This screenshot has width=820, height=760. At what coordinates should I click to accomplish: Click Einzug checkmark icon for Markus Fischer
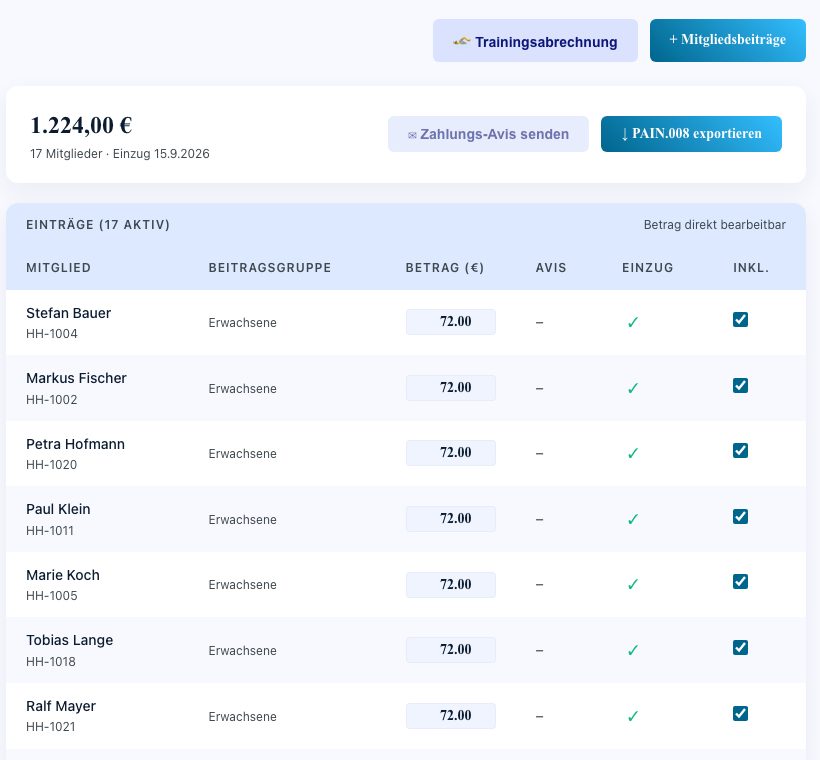[633, 388]
